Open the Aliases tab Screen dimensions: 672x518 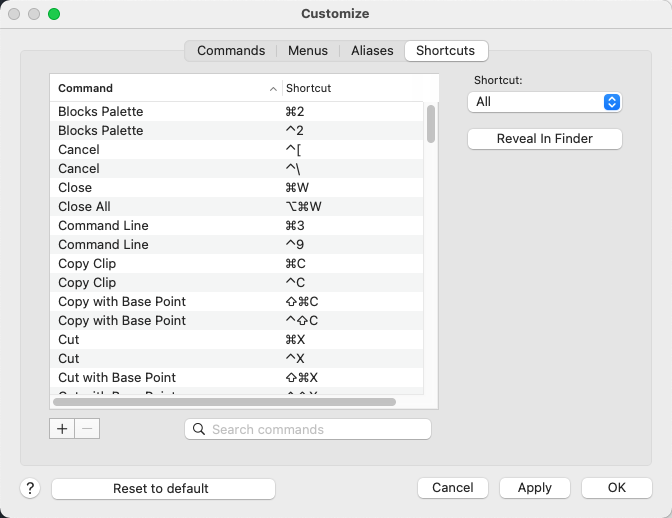pos(372,51)
